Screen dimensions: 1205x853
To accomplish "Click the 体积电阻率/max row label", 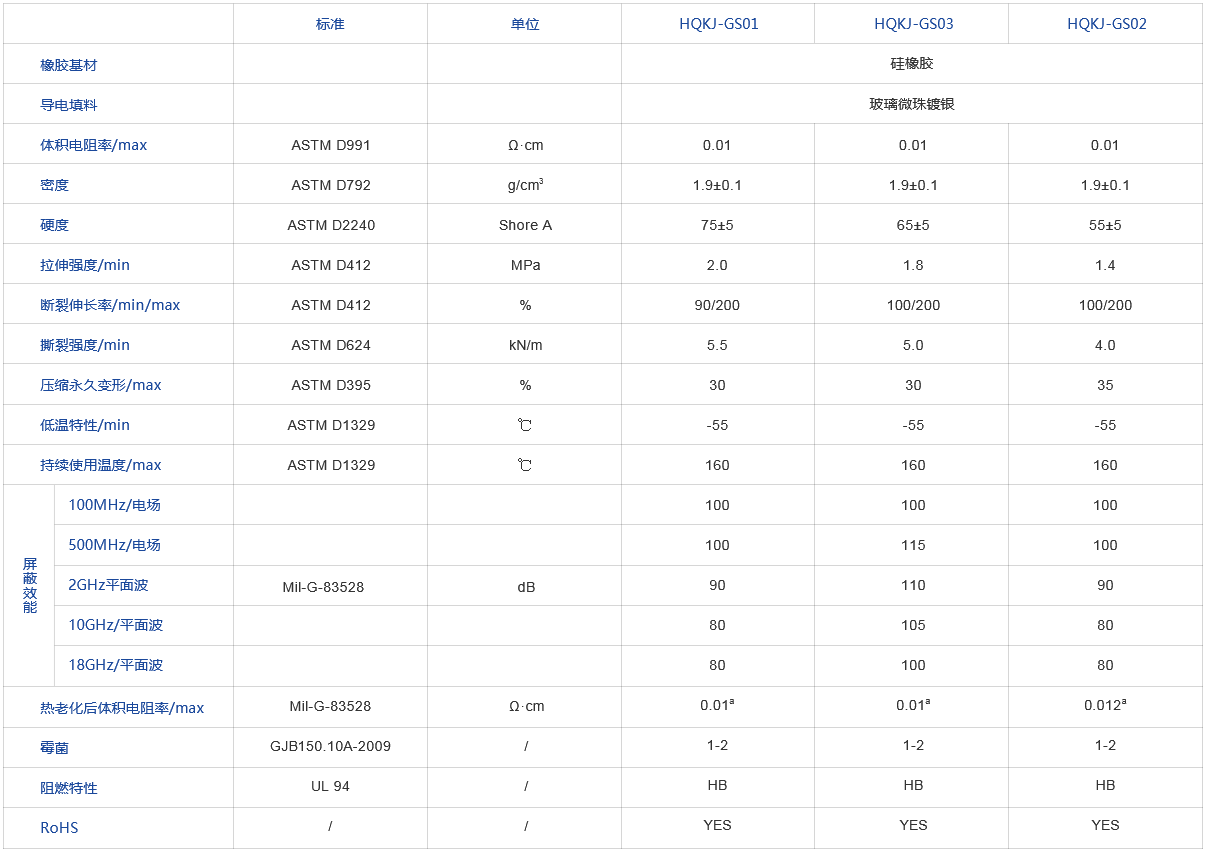I will pyautogui.click(x=93, y=145).
